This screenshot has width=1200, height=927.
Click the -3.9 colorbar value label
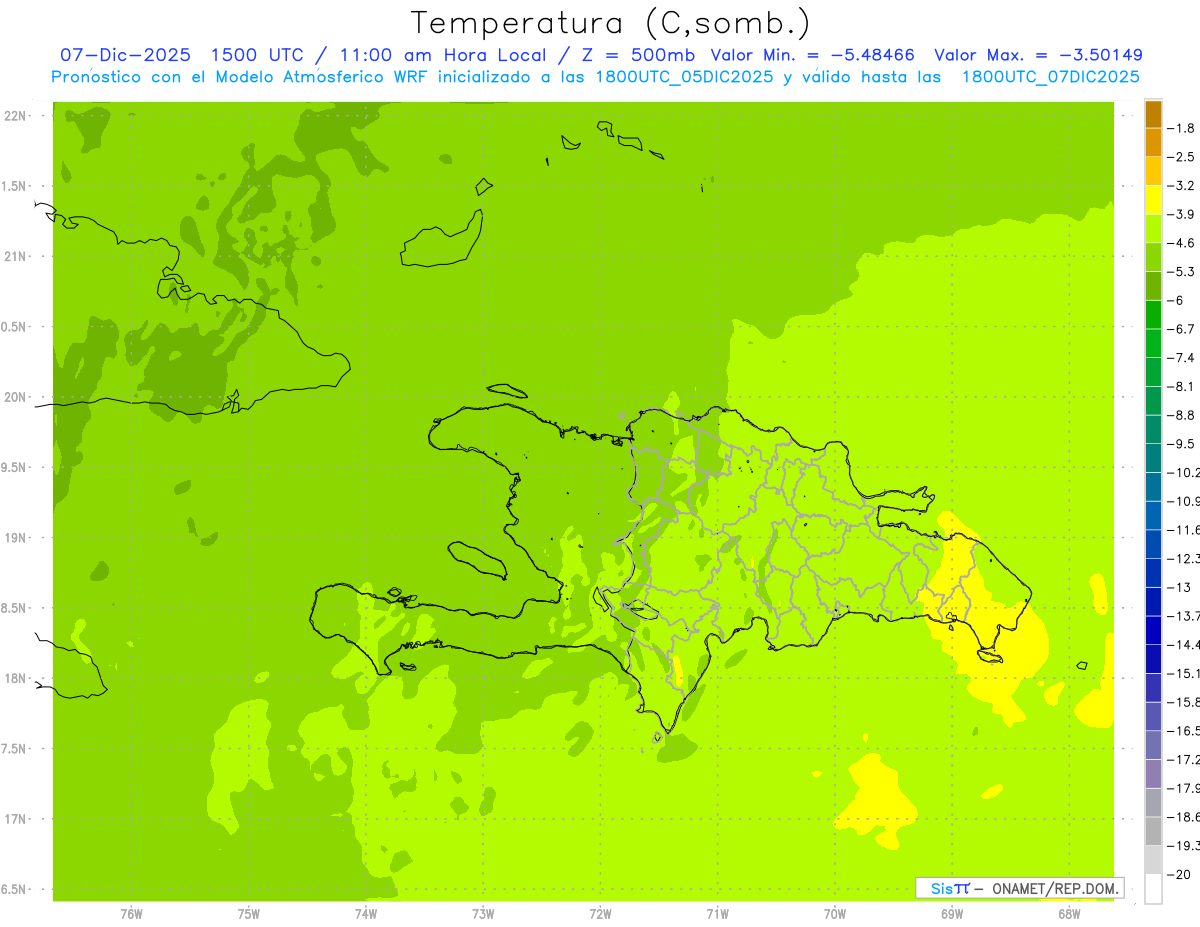tap(1182, 214)
